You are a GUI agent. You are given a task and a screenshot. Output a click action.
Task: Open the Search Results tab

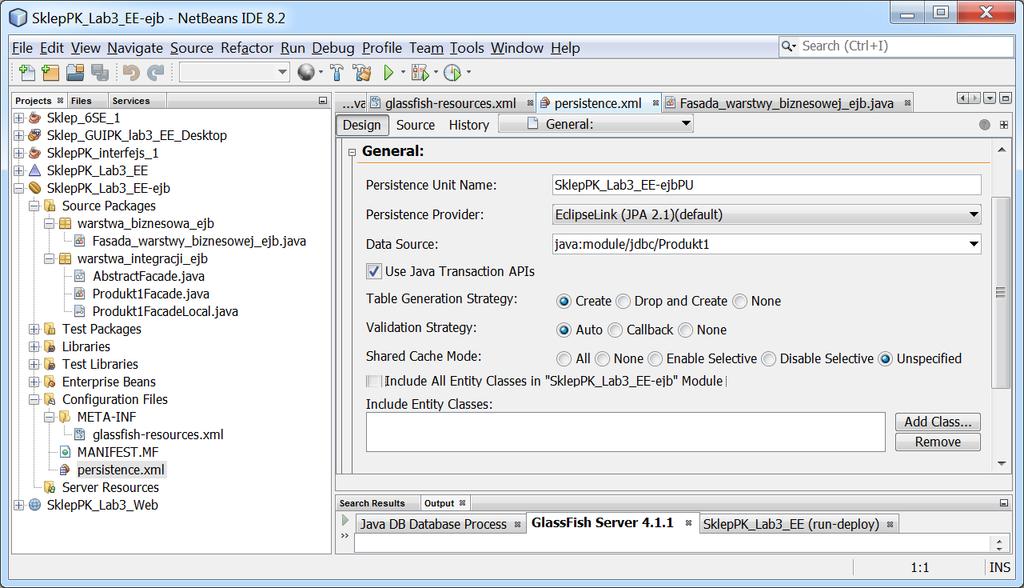[372, 503]
